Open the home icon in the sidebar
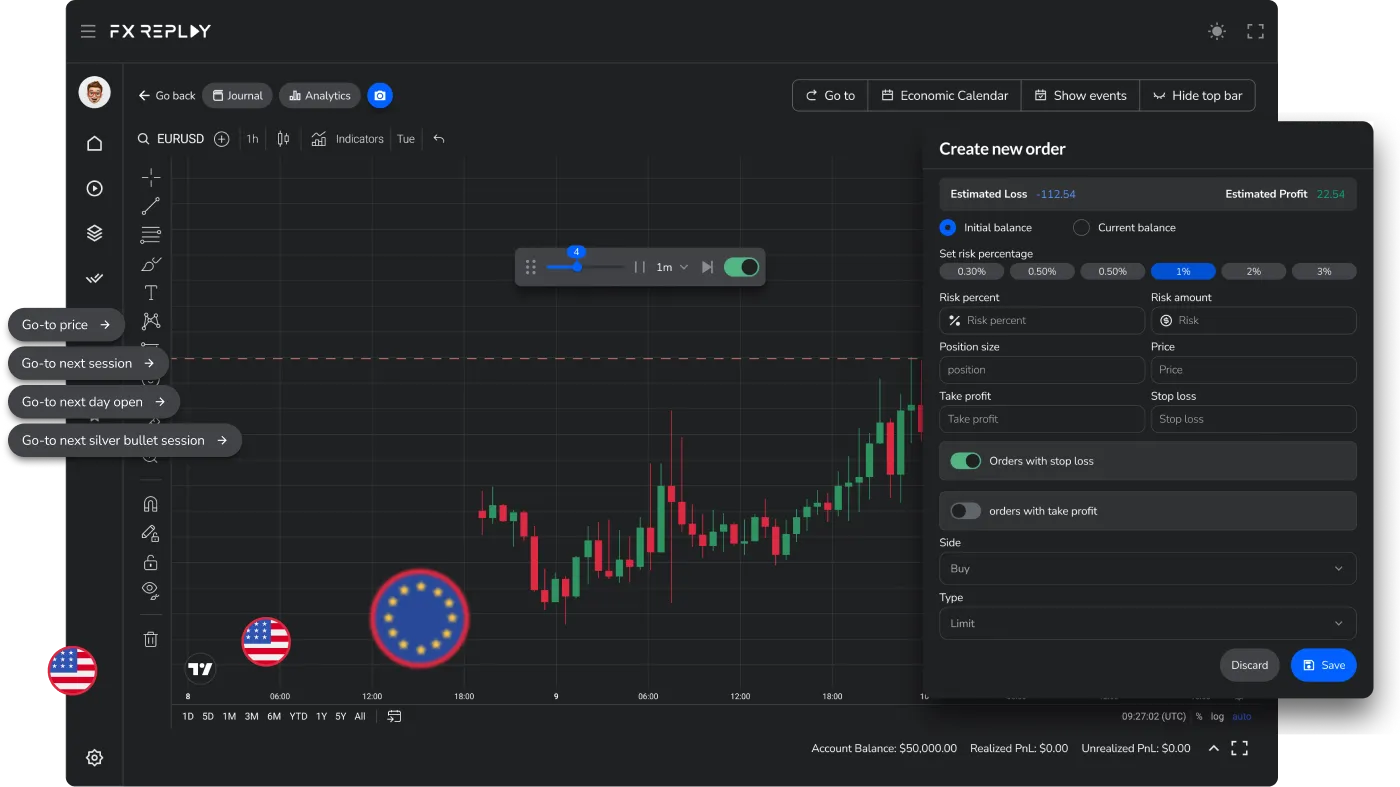The width and height of the screenshot is (1400, 787). pos(94,143)
